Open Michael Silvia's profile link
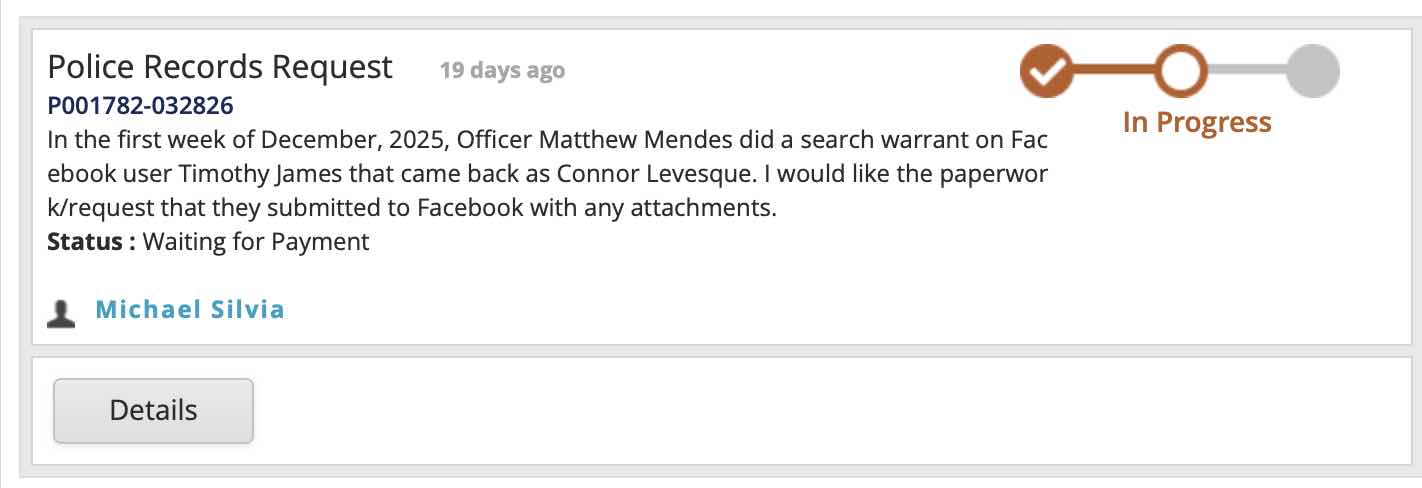This screenshot has width=1422, height=488. 190,310
